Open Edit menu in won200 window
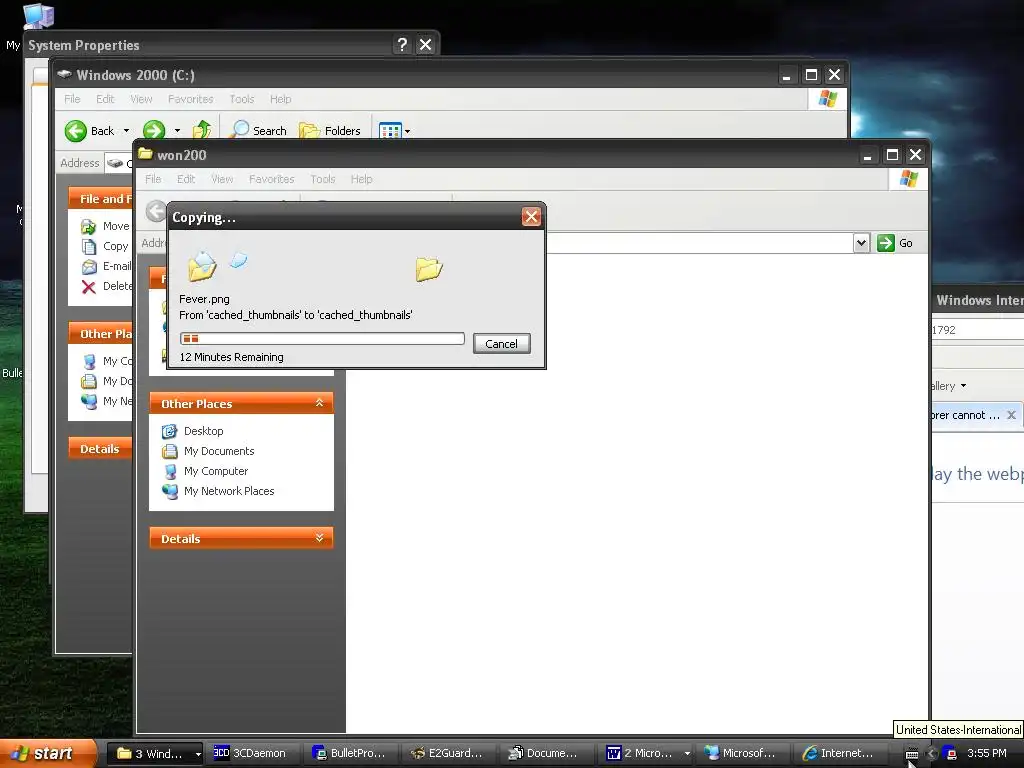 [x=186, y=179]
